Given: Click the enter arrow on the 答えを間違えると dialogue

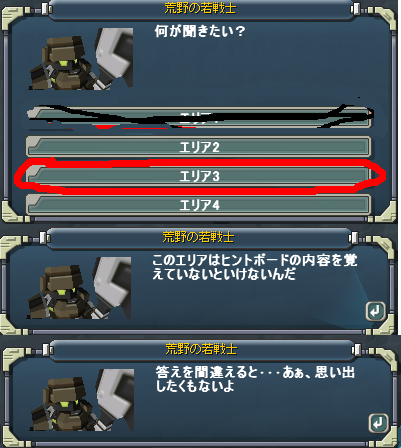Looking at the screenshot, I should [379, 423].
